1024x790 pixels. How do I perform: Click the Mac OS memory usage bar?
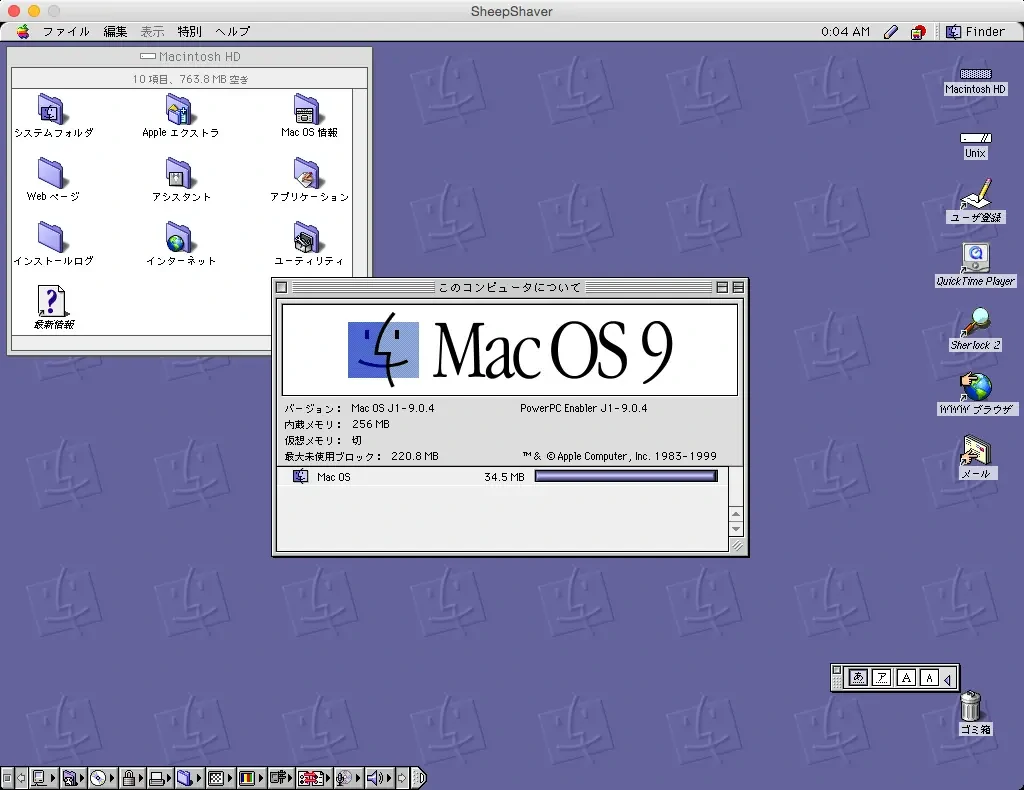(625, 475)
